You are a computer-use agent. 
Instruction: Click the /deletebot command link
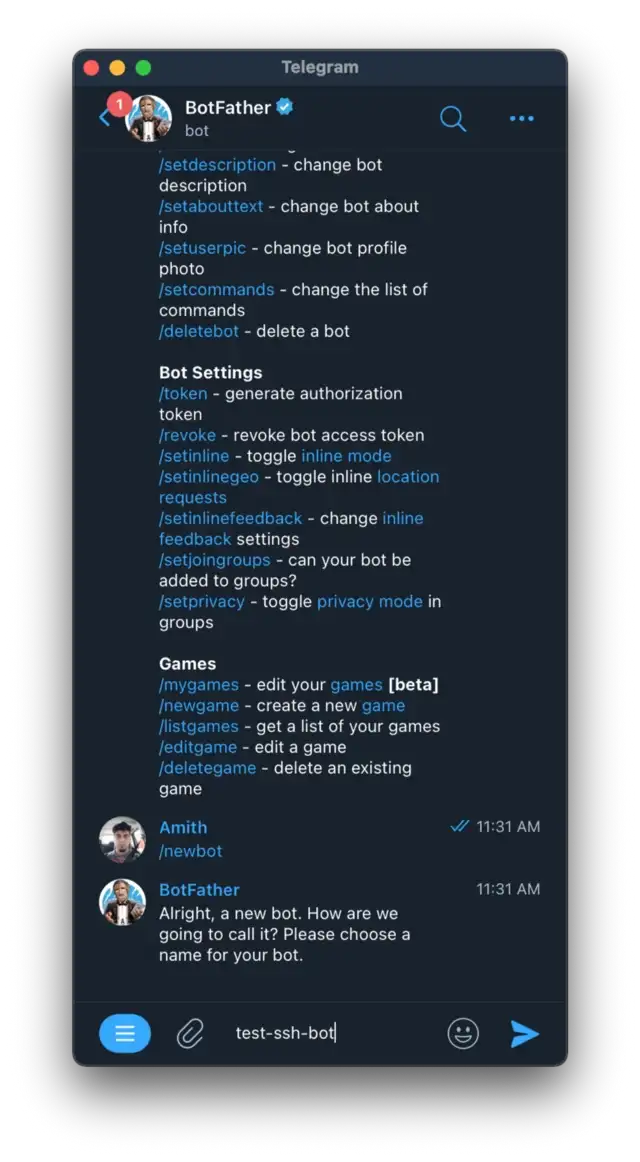coord(199,331)
